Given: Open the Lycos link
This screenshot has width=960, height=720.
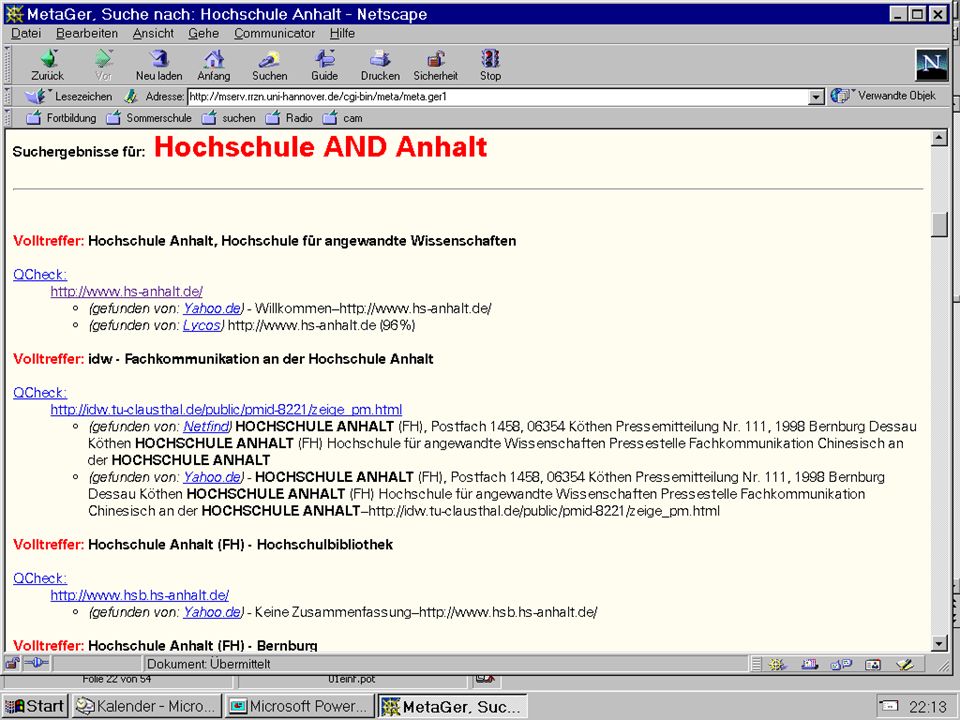Looking at the screenshot, I should pyautogui.click(x=201, y=325).
